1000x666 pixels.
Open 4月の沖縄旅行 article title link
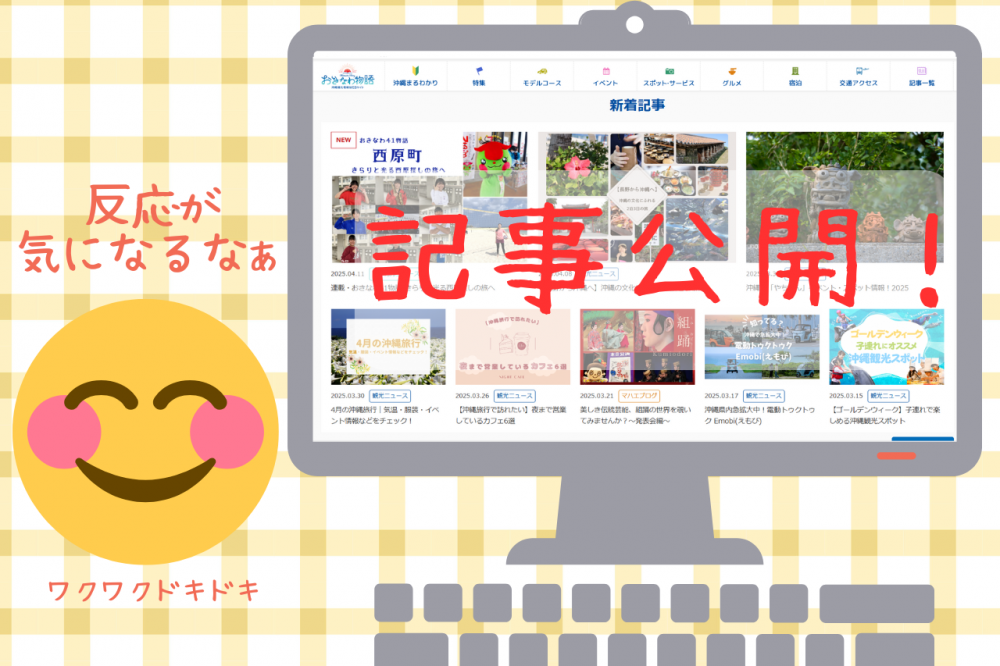pyautogui.click(x=388, y=415)
